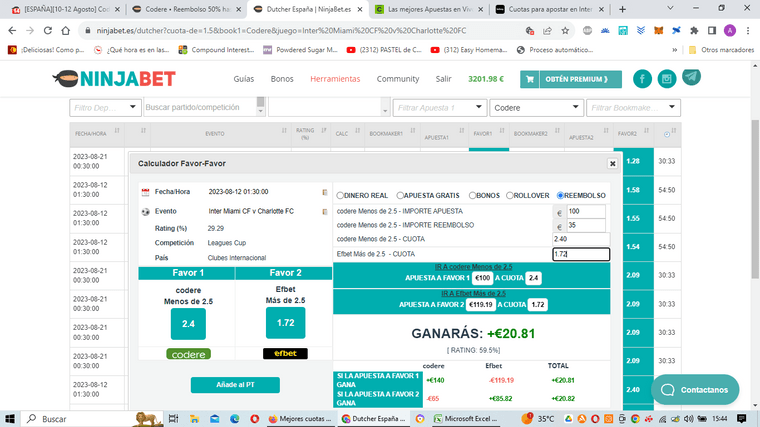Open the Guías menu

click(243, 79)
